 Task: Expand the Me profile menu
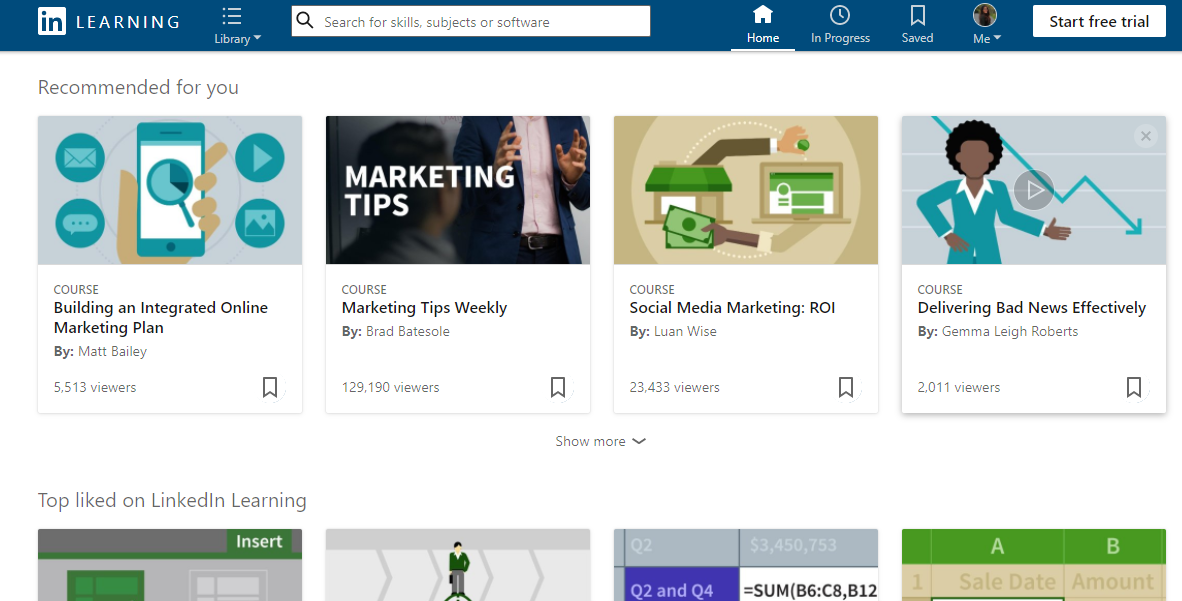985,26
